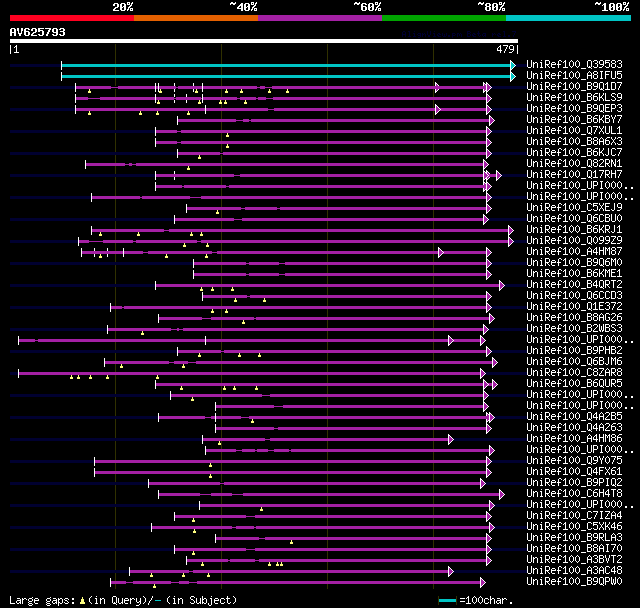Open hit UniRef100_A8IFU5
This screenshot has width=640, height=608.
point(574,75)
